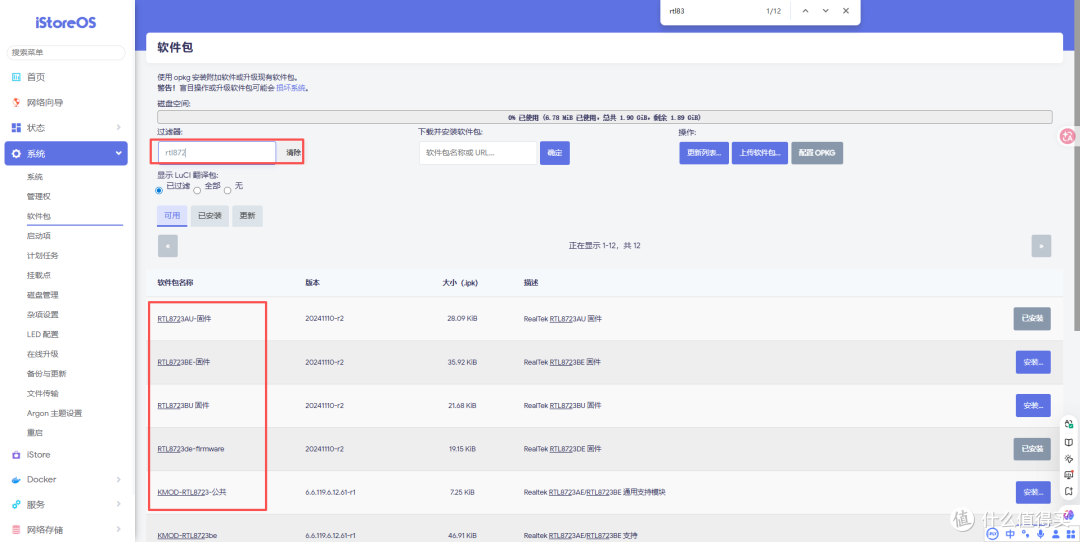The width and height of the screenshot is (1080, 542).
Task: Expand the Docker sidebar menu
Action: point(118,479)
